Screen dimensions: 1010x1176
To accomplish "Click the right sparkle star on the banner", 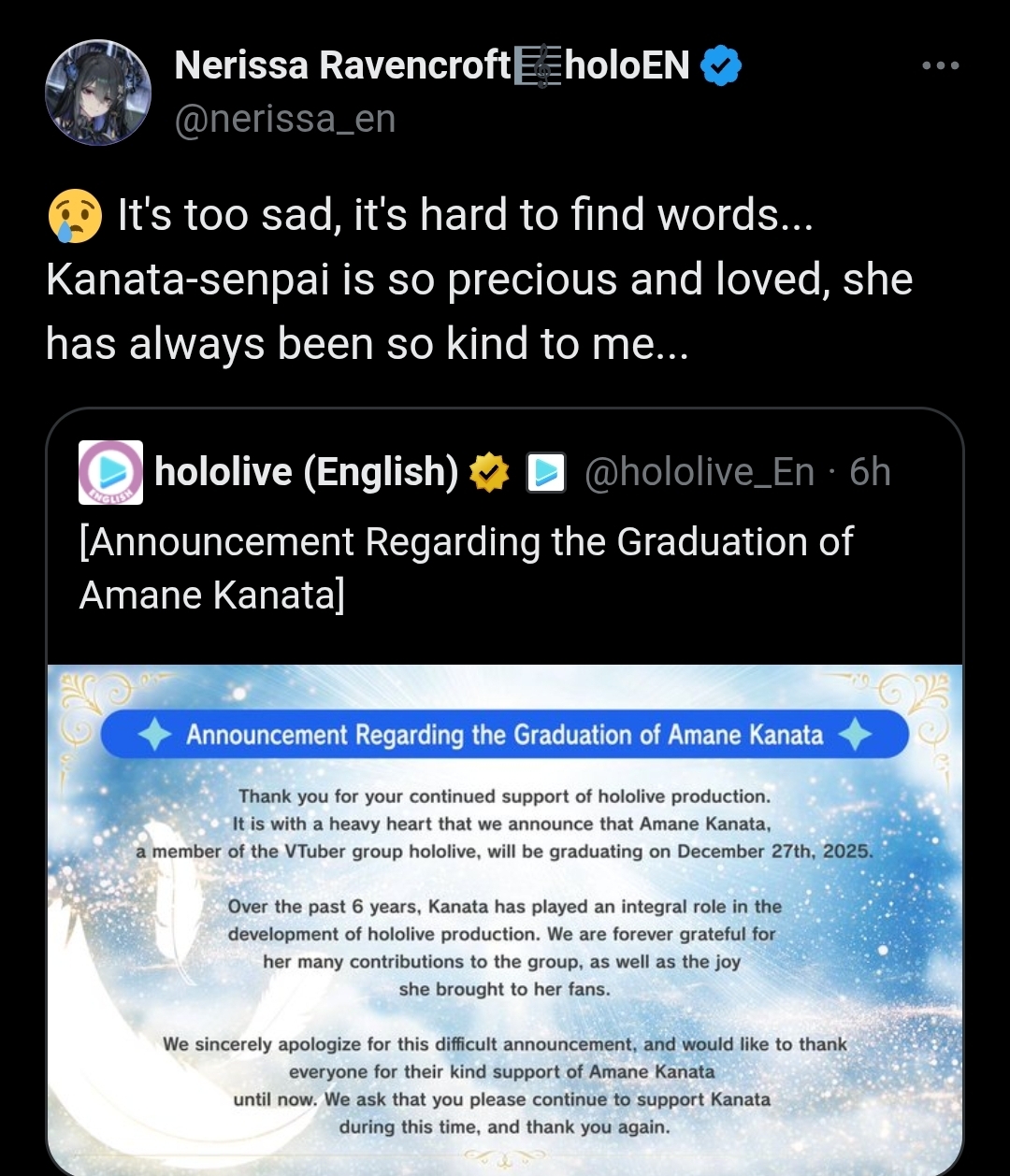I will pos(855,736).
